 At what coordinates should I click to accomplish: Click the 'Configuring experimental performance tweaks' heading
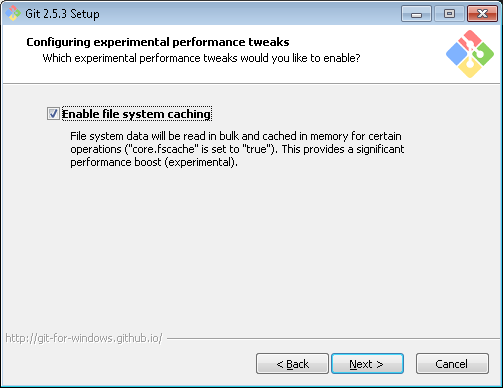pyautogui.click(x=158, y=42)
